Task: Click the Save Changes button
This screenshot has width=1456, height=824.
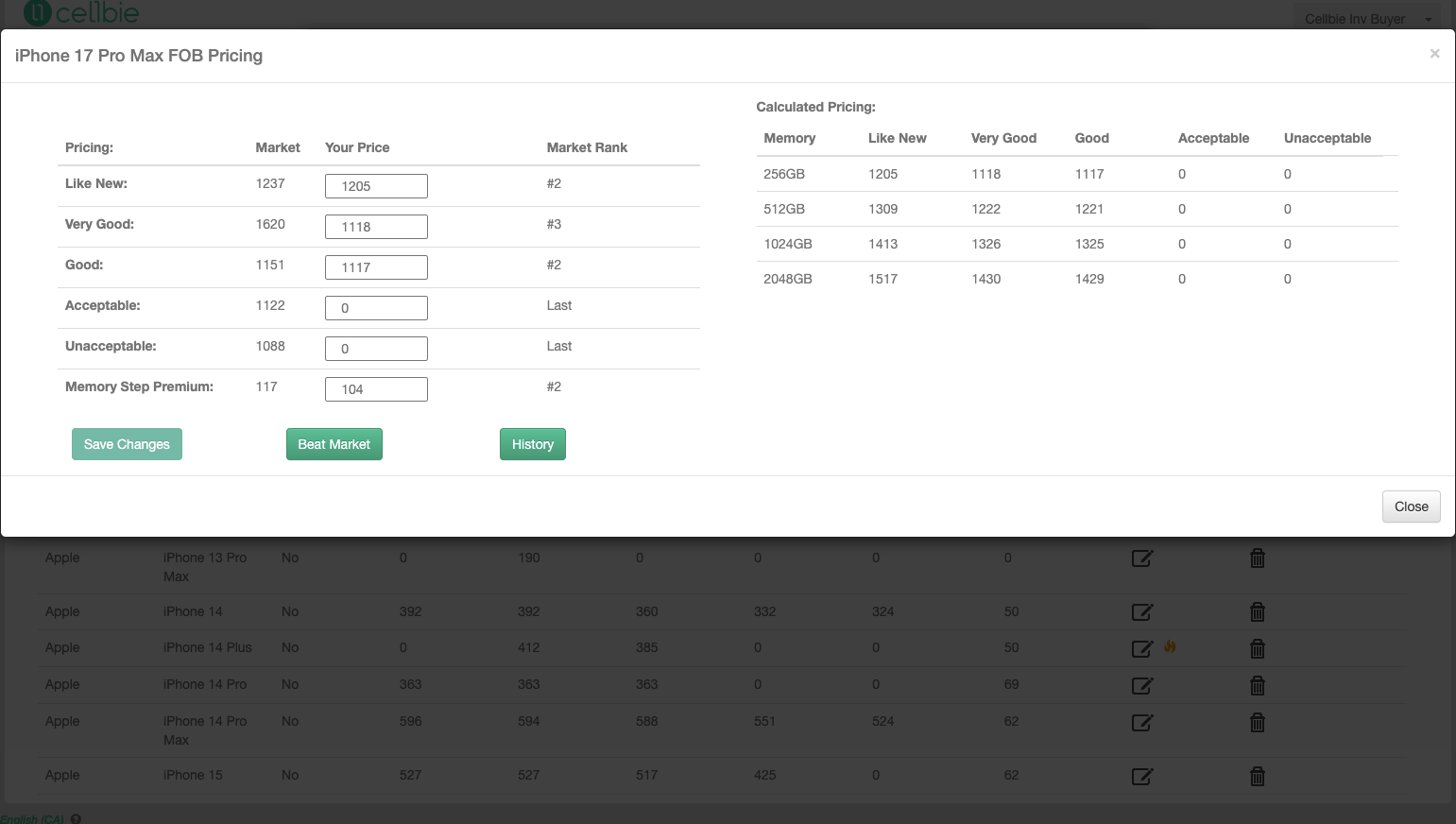Action: (127, 444)
